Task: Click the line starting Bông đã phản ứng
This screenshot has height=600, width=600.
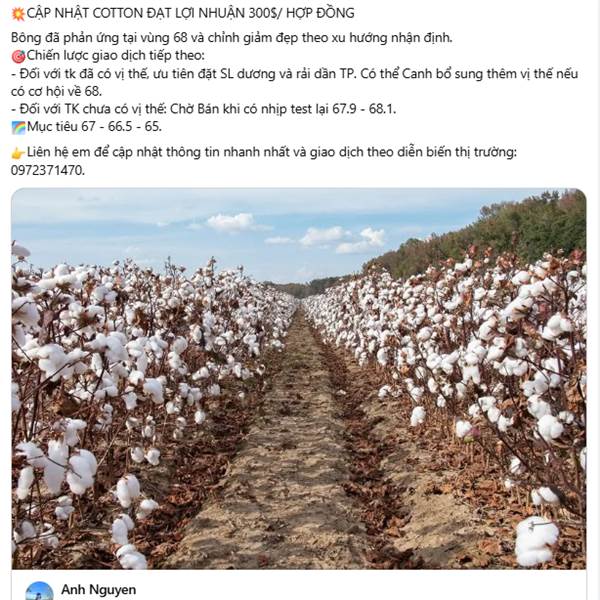Action: tap(232, 38)
